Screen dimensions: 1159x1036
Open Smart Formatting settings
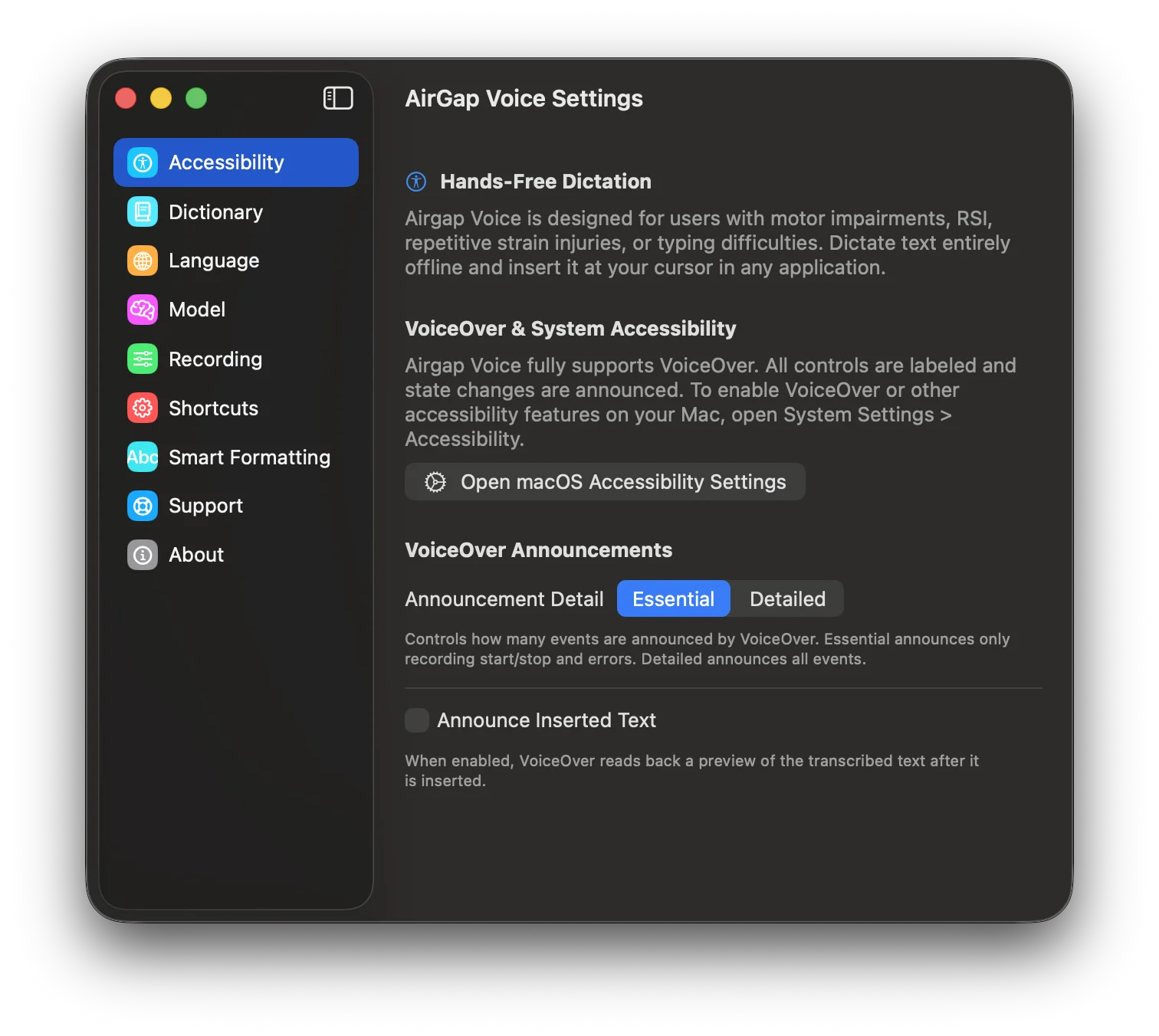pyautogui.click(x=236, y=457)
